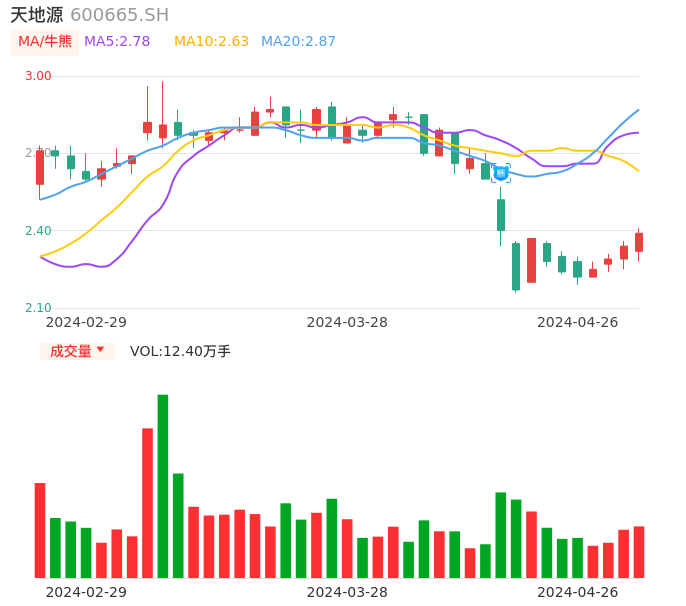
Task: Click the 2.40 price axis label
Action: point(37,231)
